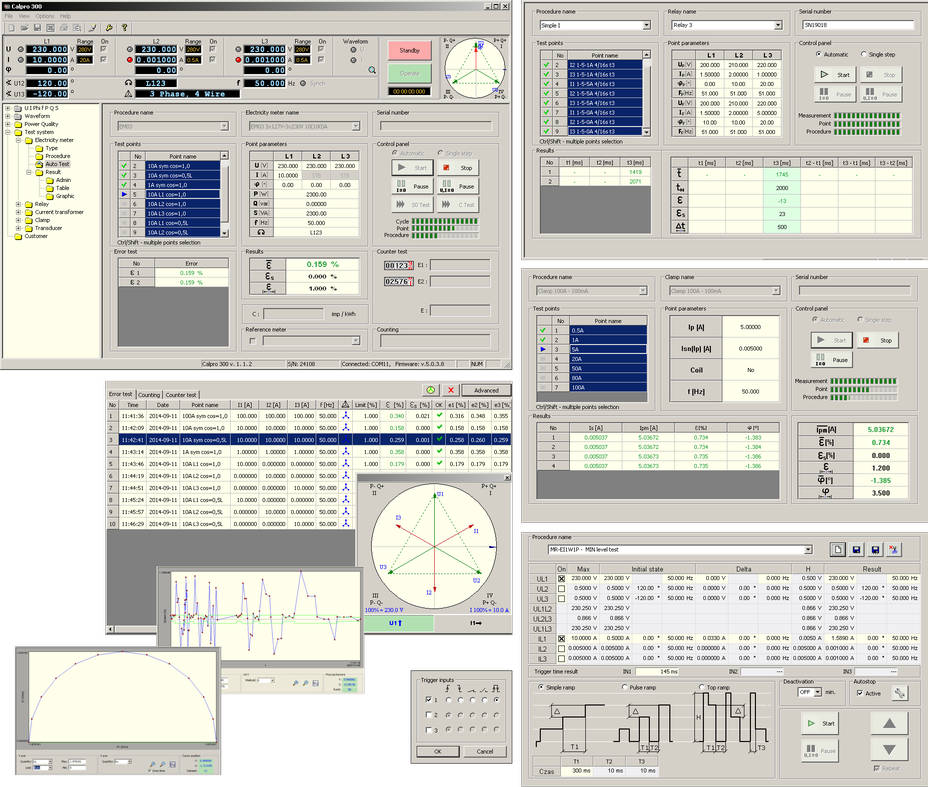The image size is (928, 787).
Task: Click the red X icon beside Advanced
Action: click(450, 390)
